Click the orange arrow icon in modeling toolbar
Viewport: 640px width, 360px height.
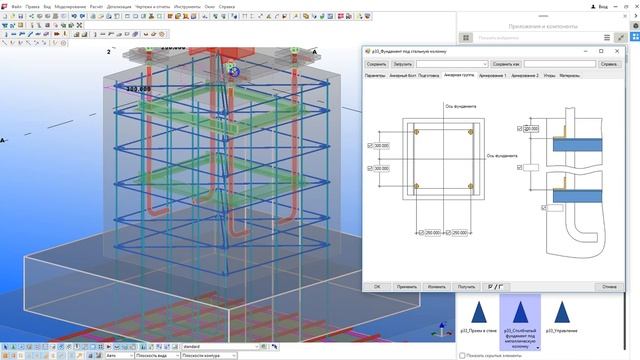pyautogui.click(x=57, y=34)
